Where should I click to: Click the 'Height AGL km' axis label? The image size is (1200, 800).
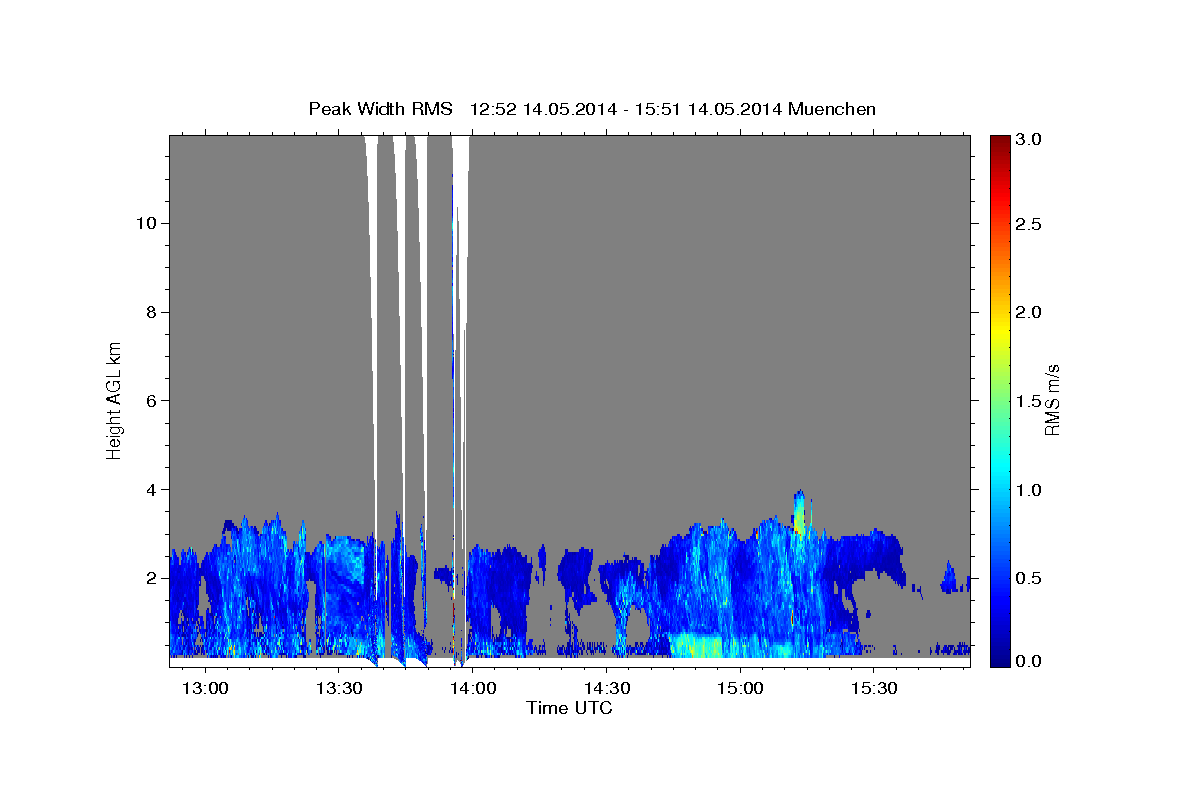click(114, 400)
